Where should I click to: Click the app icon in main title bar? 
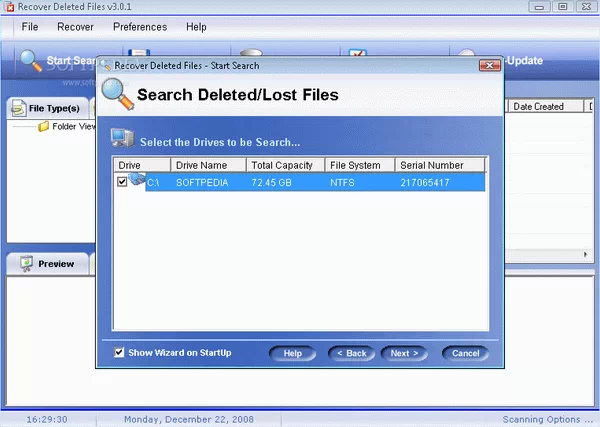(9, 7)
